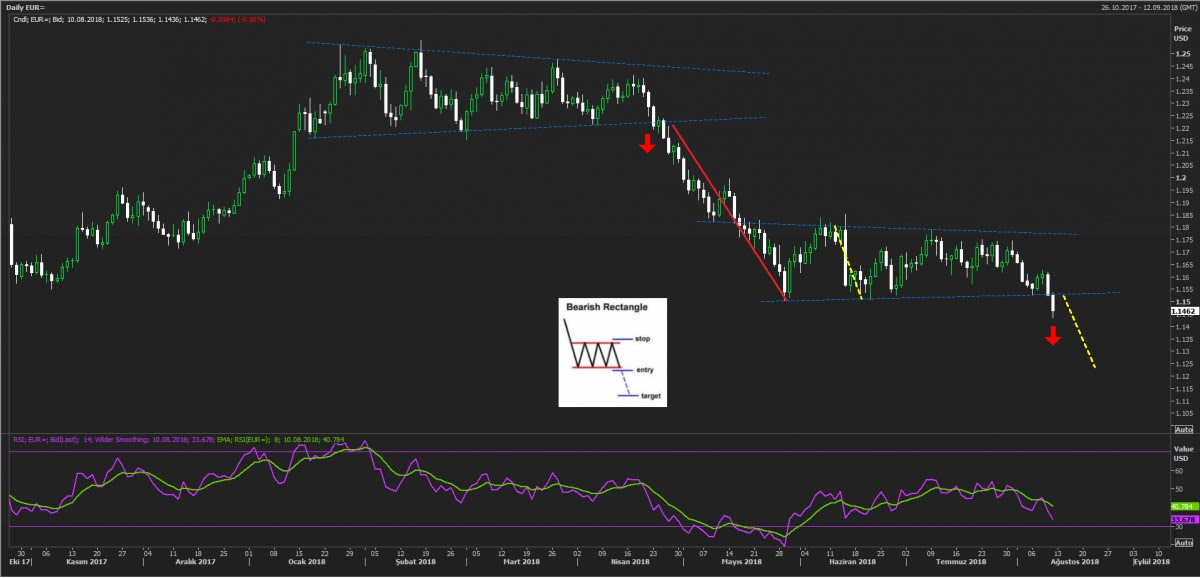Viewport: 1200px width, 578px height.
Task: Click the Value USD header on RSI axis
Action: pyautogui.click(x=1181, y=455)
